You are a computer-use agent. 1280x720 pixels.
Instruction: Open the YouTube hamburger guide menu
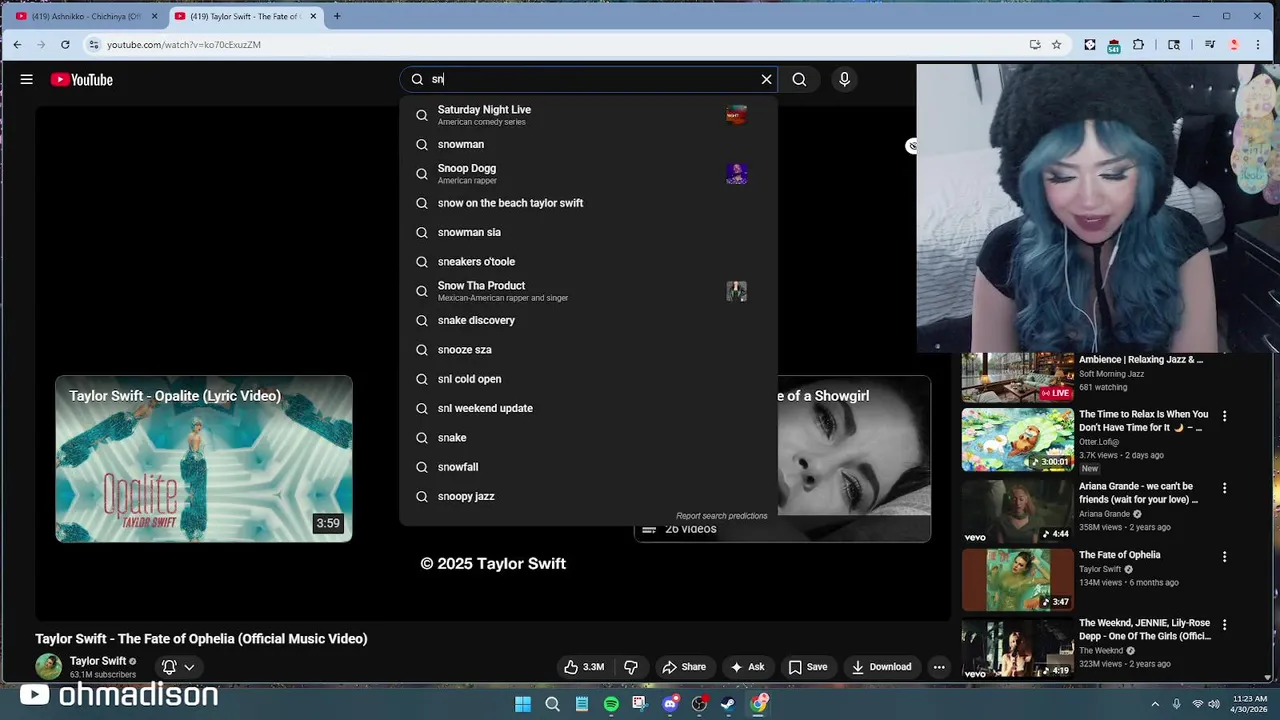pos(27,80)
